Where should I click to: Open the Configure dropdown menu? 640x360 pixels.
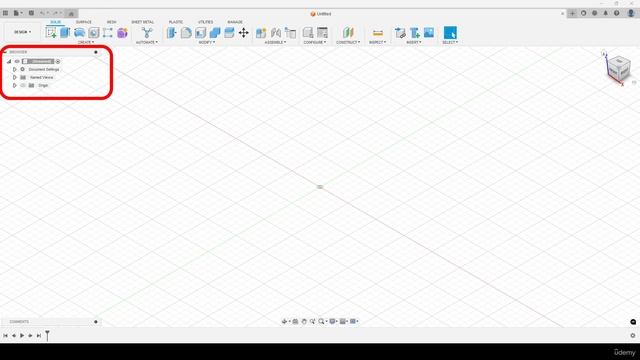point(315,42)
